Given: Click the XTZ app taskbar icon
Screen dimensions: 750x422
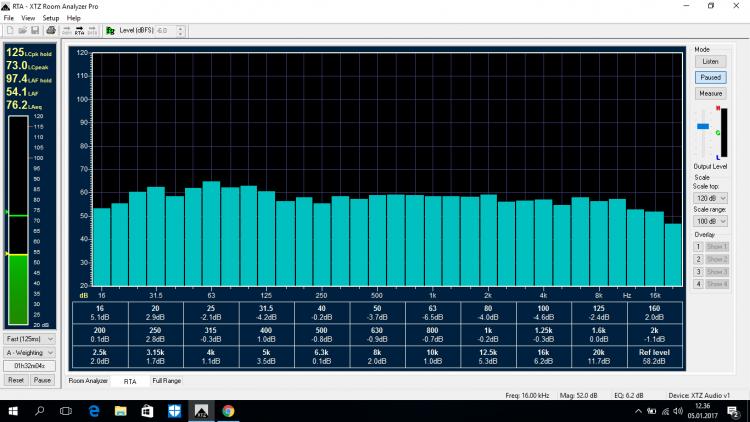Looking at the screenshot, I should pos(201,411).
